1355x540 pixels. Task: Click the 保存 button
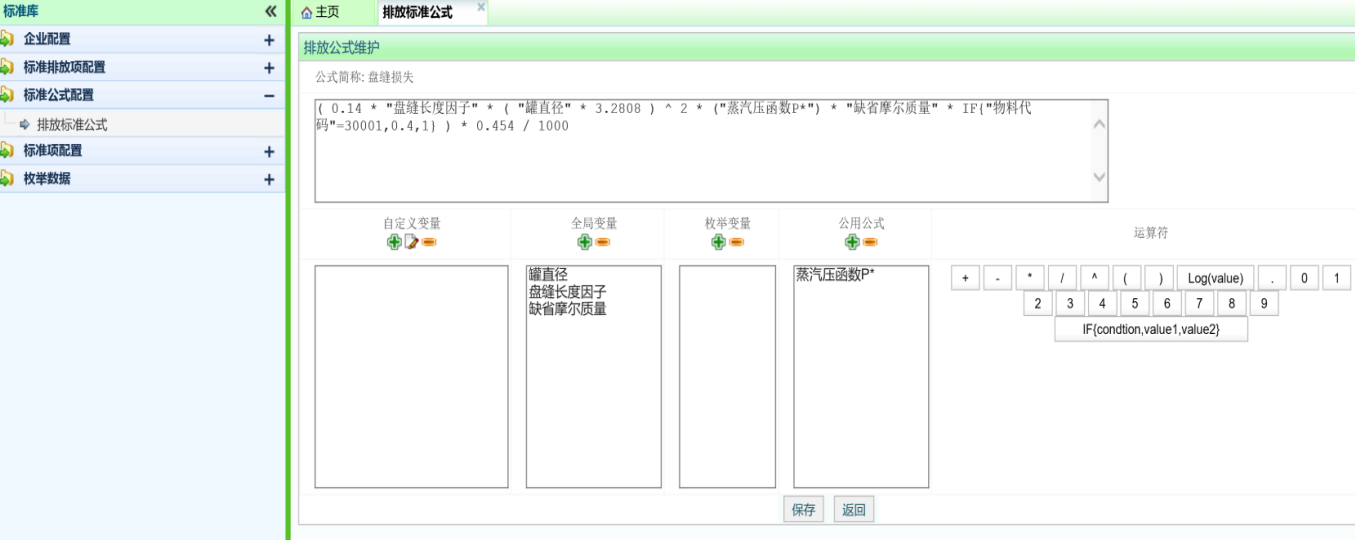(803, 510)
